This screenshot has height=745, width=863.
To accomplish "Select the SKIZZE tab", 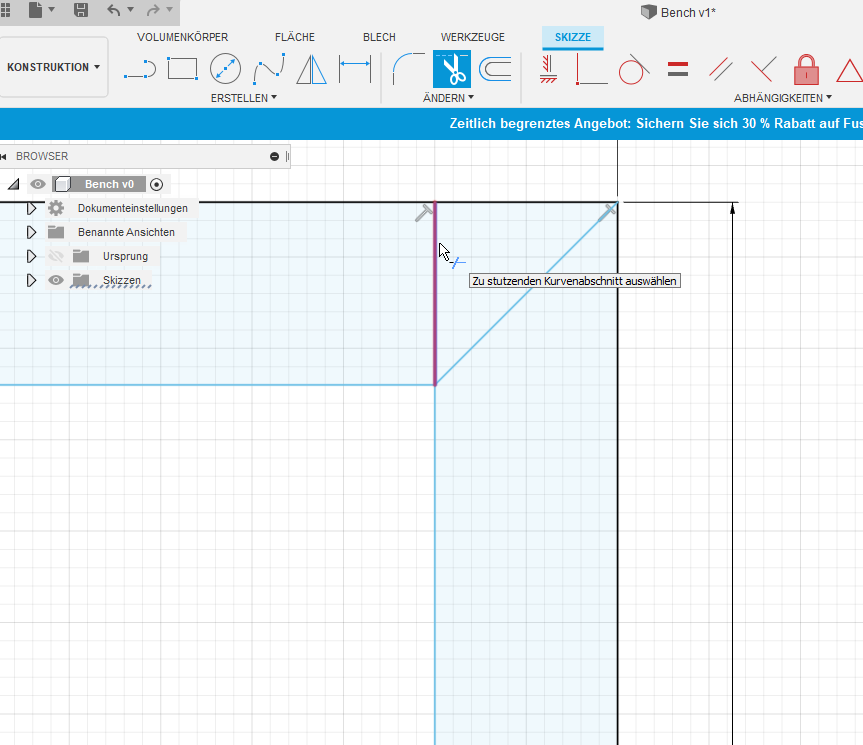I will click(572, 37).
